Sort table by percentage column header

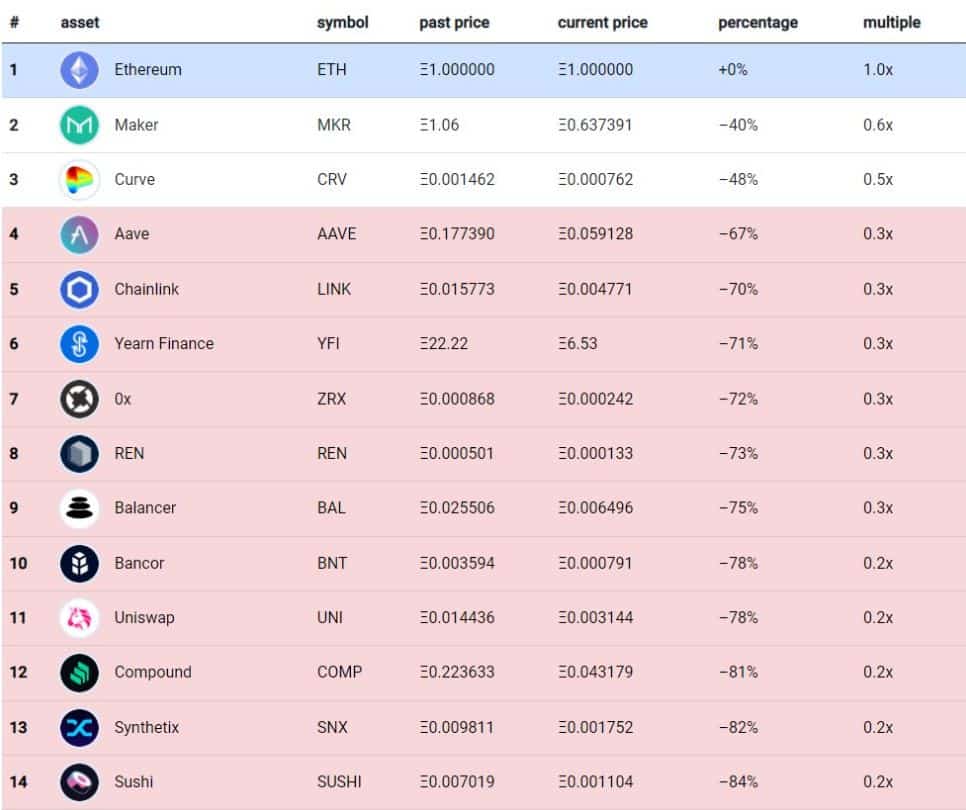point(757,22)
